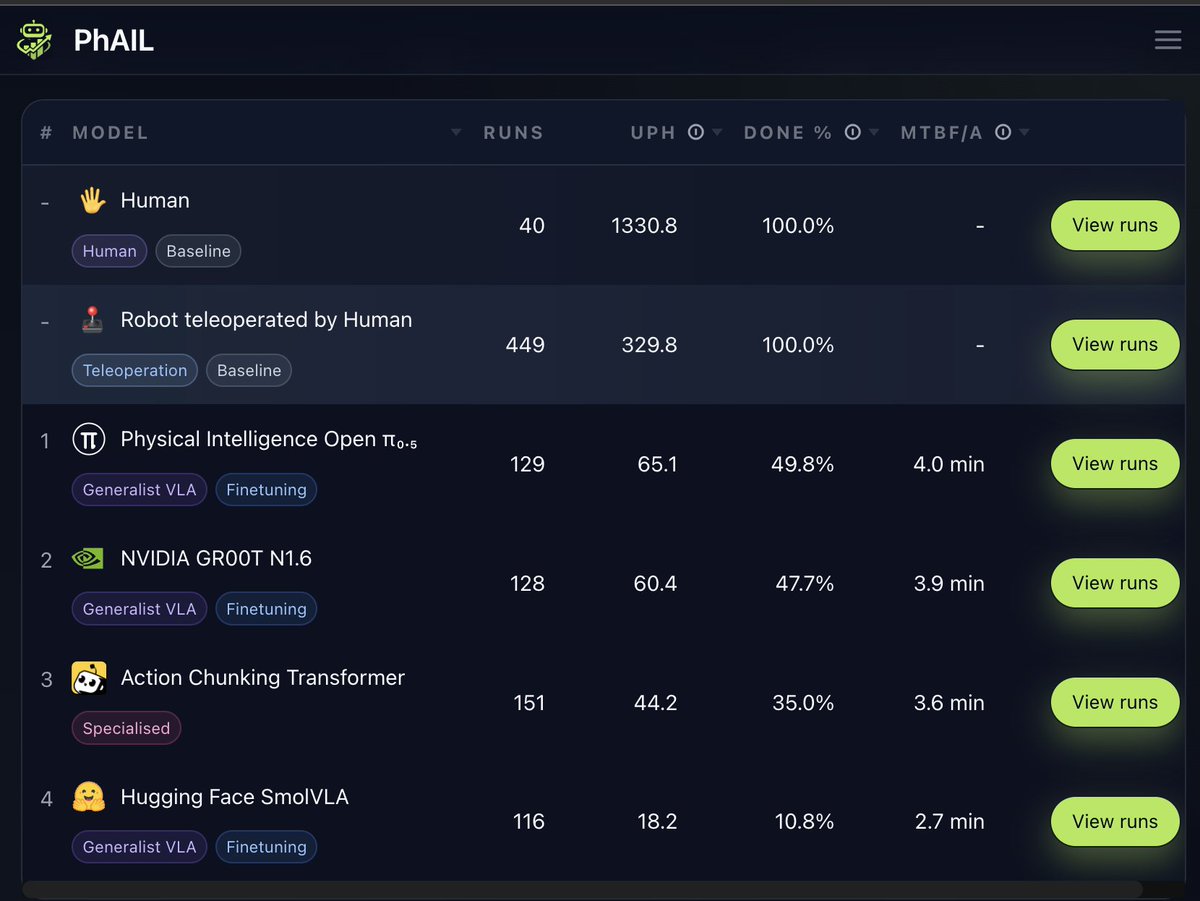Image resolution: width=1200 pixels, height=901 pixels.
Task: Select Robot teleoperated by Human name
Action: (266, 320)
